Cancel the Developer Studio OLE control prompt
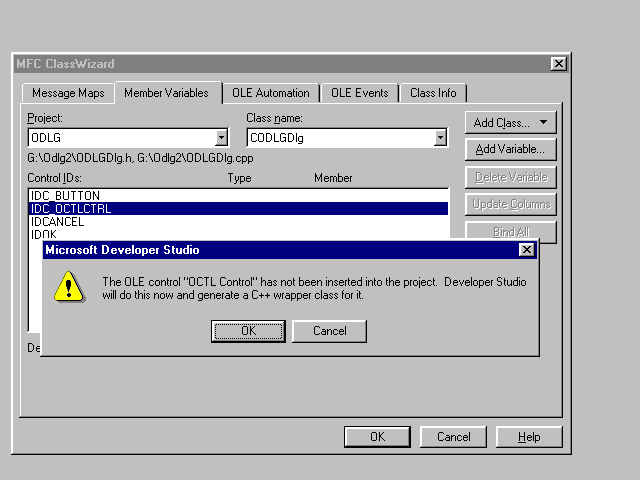This screenshot has height=480, width=640. tap(329, 331)
